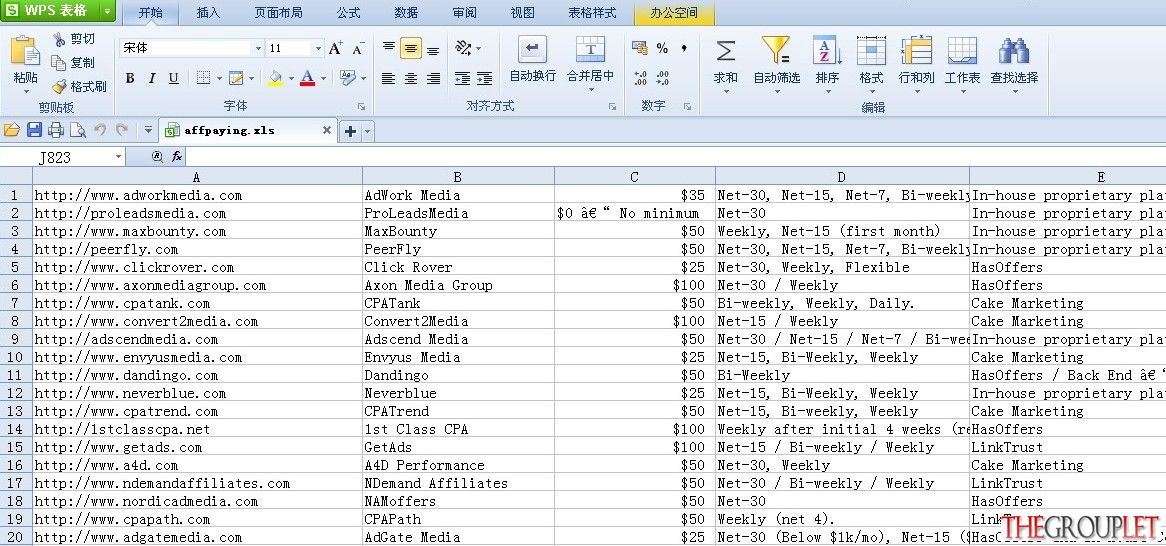Decrease font size with the small A icon
Image resolution: width=1166 pixels, height=546 pixels.
coord(358,49)
